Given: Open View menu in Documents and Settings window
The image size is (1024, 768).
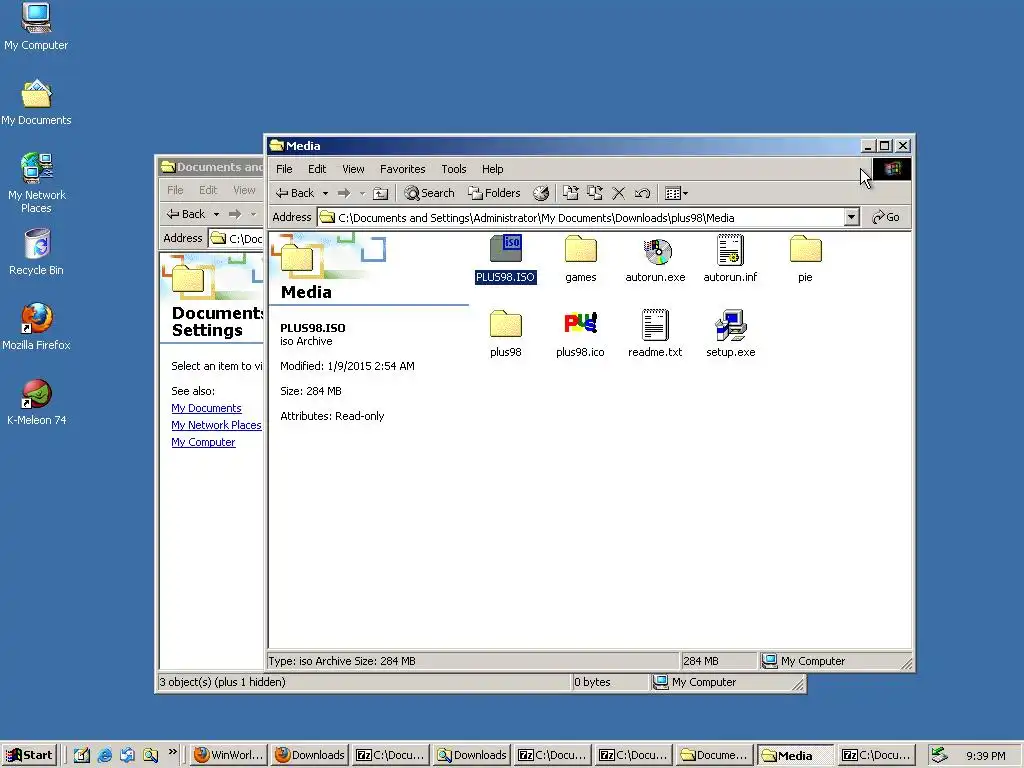Looking at the screenshot, I should coord(244,190).
